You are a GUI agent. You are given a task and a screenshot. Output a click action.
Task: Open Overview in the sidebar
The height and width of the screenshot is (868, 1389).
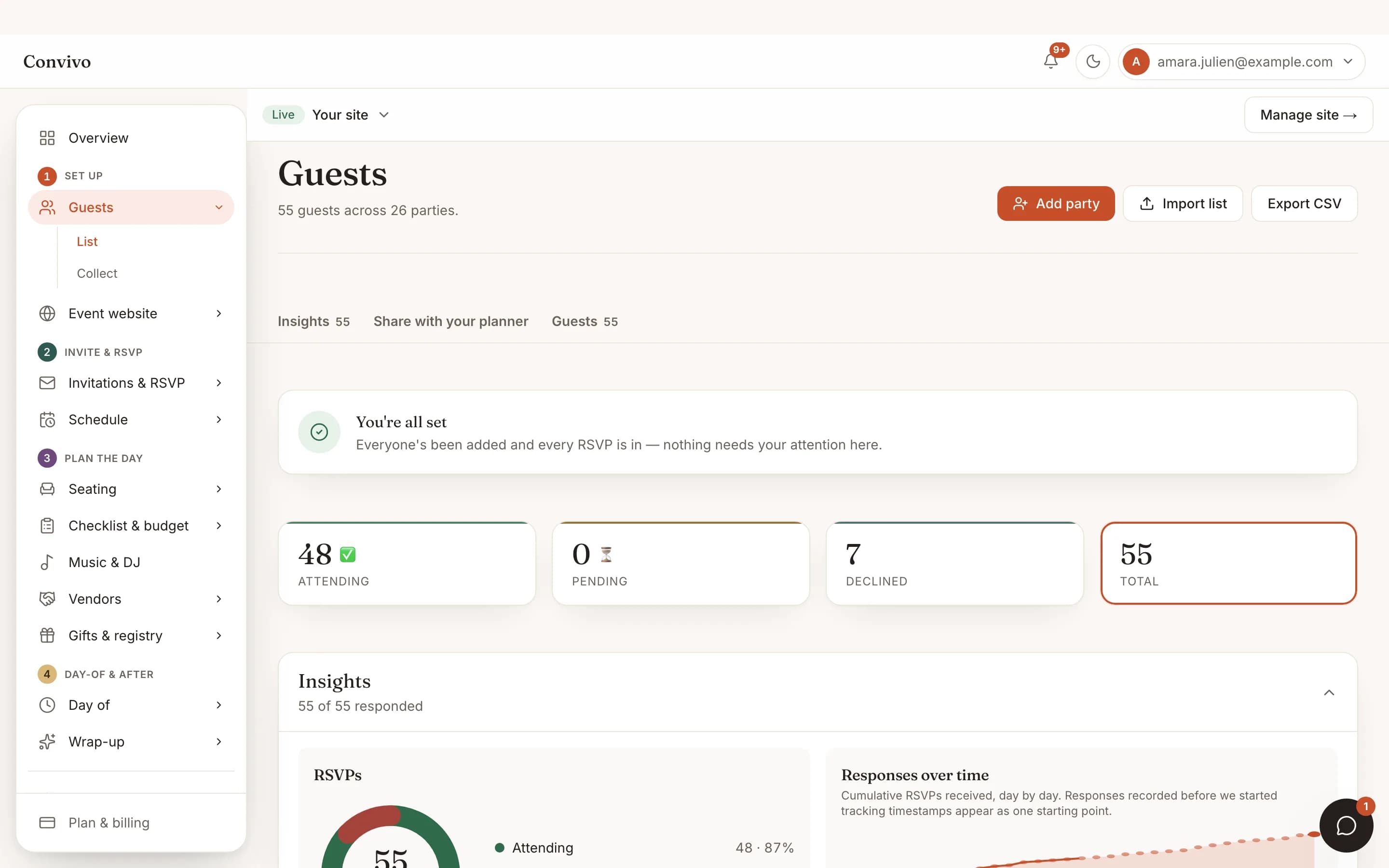pyautogui.click(x=131, y=138)
